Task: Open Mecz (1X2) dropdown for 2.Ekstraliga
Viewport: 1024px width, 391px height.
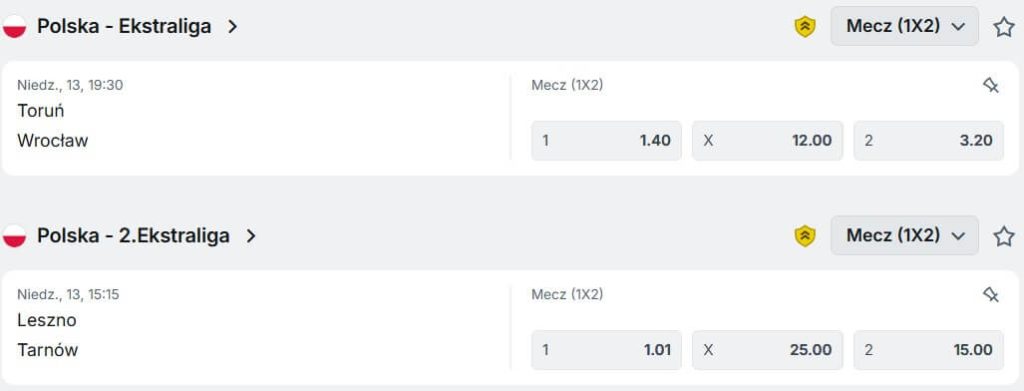Action: (904, 236)
